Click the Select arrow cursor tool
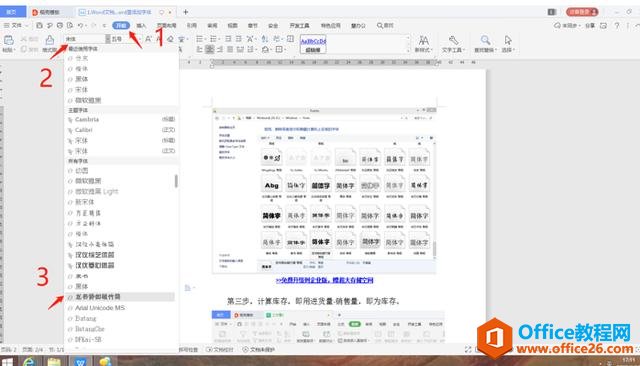The width and height of the screenshot is (640, 366). [508, 40]
